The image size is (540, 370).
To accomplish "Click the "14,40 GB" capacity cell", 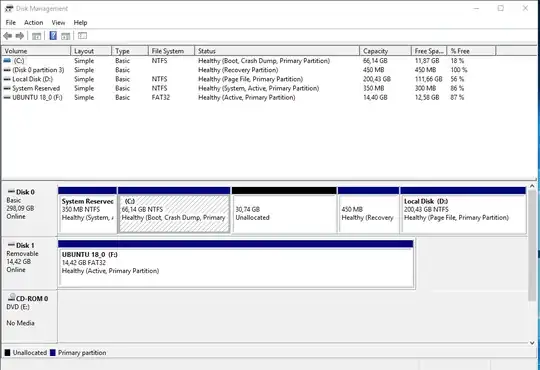I will click(x=375, y=97).
